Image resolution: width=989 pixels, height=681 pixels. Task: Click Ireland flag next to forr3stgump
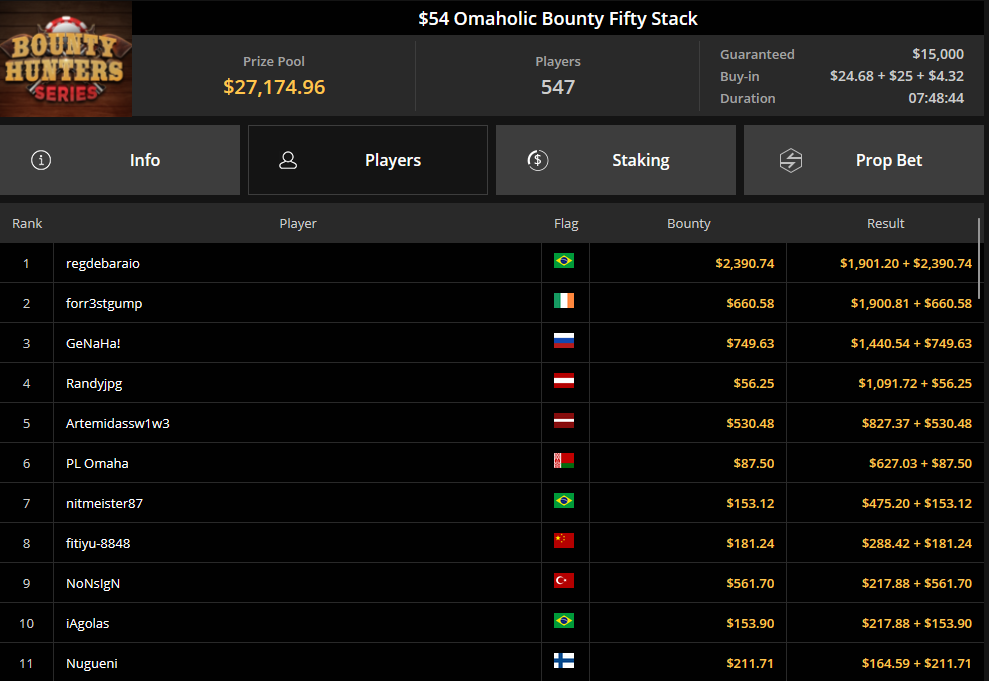click(564, 301)
